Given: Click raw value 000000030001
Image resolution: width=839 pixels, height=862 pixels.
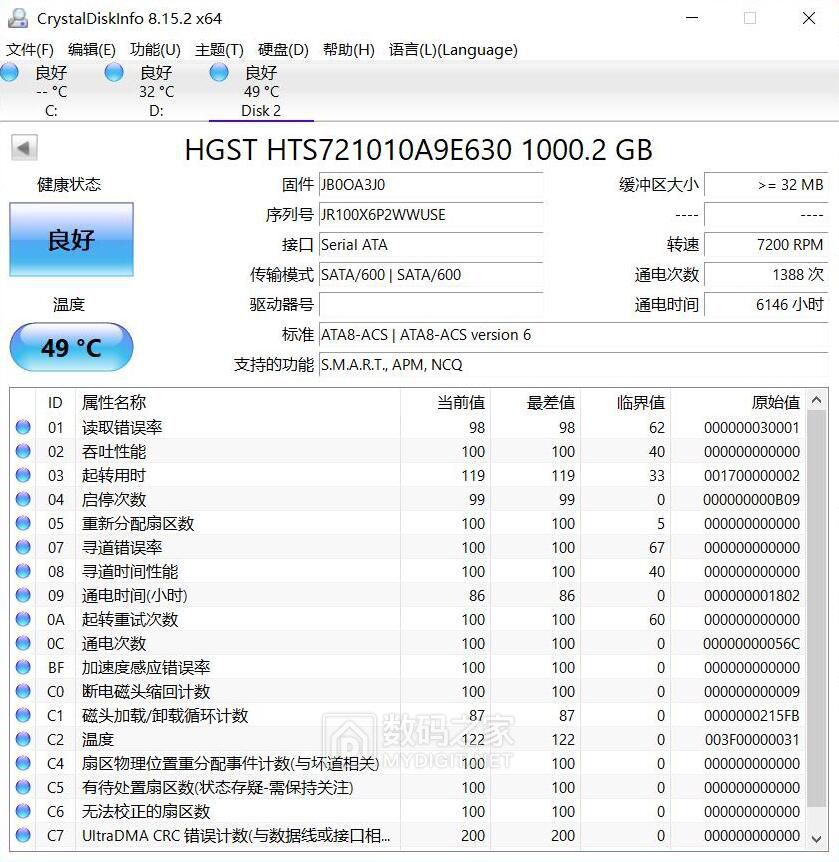Looking at the screenshot, I should pos(752,428).
